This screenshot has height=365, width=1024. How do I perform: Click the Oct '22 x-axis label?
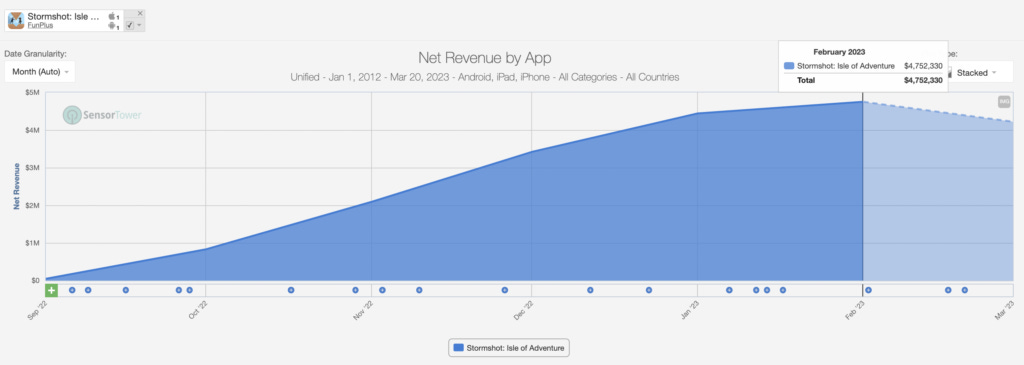[x=198, y=311]
